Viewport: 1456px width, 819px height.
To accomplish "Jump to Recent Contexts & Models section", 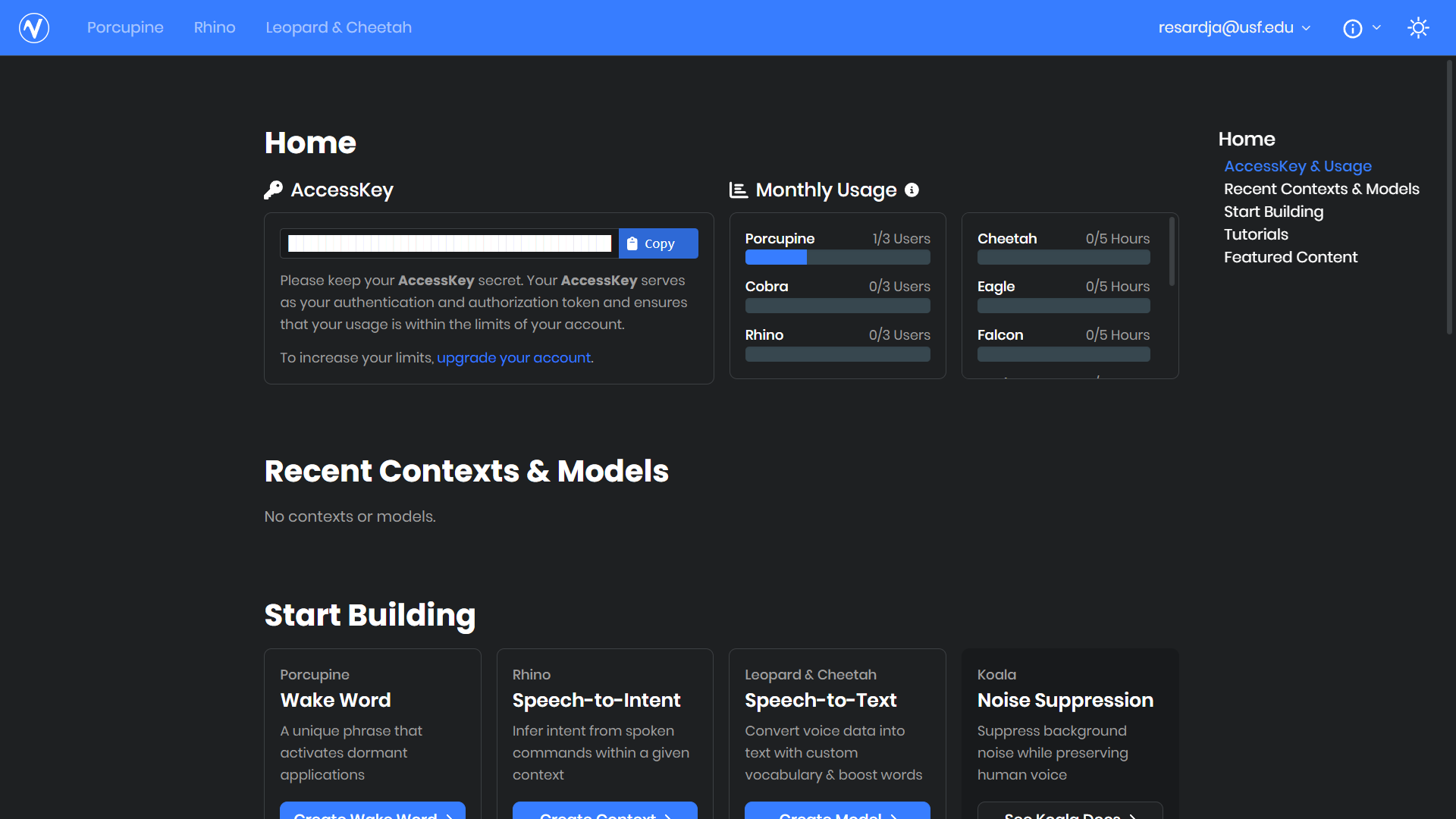I will 1321,189.
